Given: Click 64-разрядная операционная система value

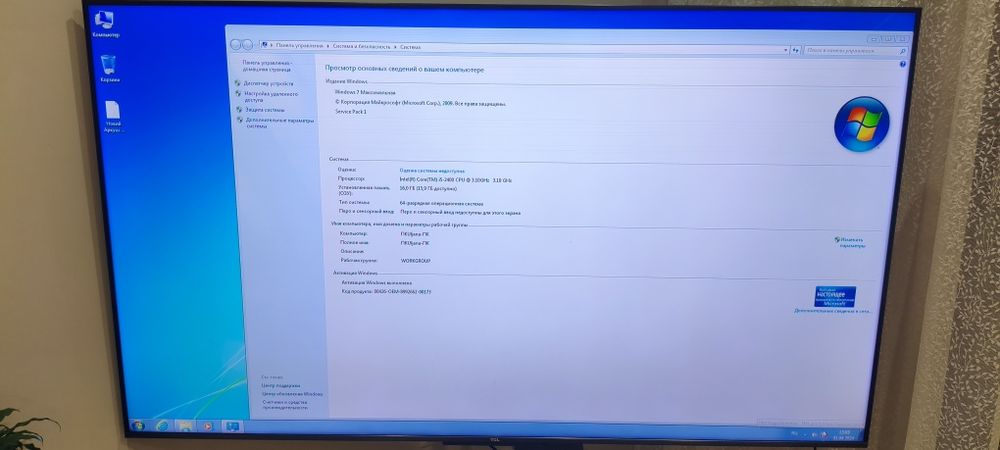Looking at the screenshot, I should pyautogui.click(x=441, y=203).
